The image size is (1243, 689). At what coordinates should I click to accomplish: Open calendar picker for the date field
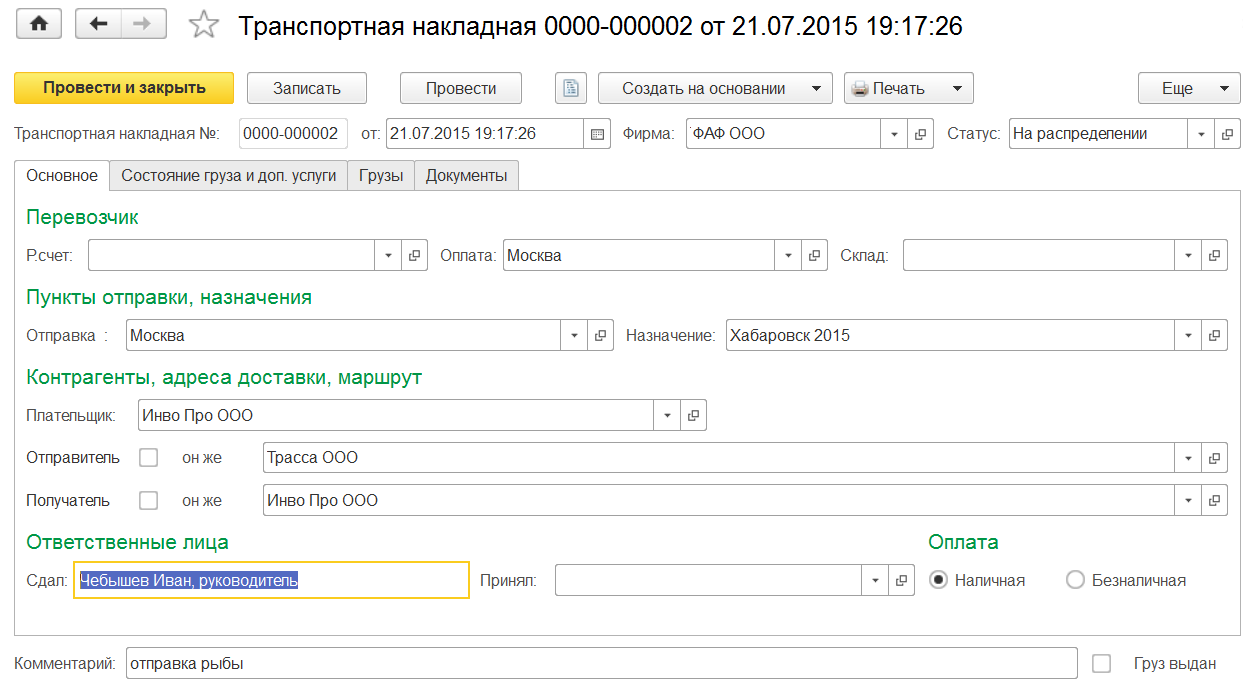597,133
